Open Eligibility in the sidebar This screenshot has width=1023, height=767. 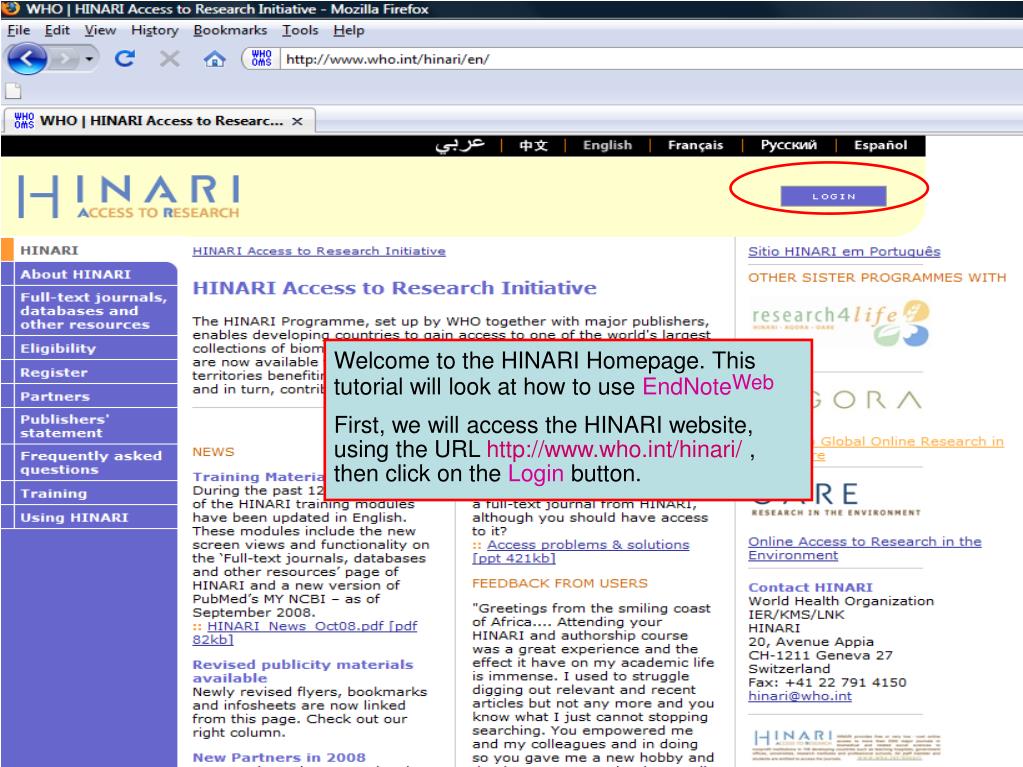pyautogui.click(x=89, y=348)
